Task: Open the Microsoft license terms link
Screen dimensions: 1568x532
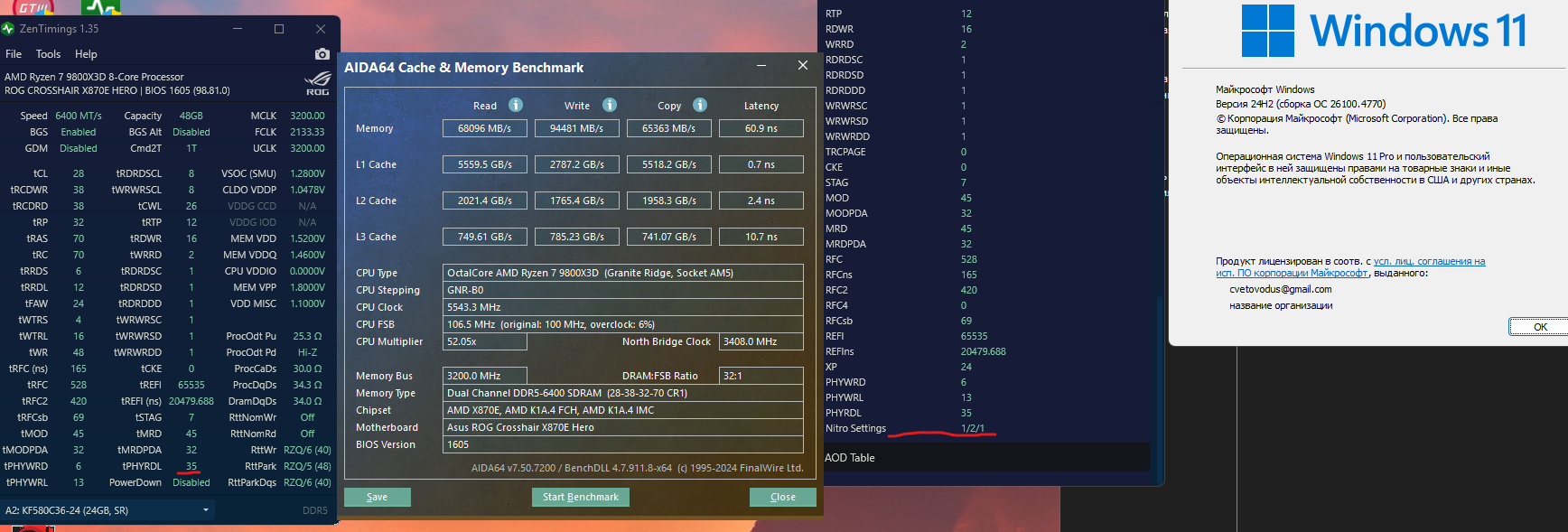Action: (1350, 267)
